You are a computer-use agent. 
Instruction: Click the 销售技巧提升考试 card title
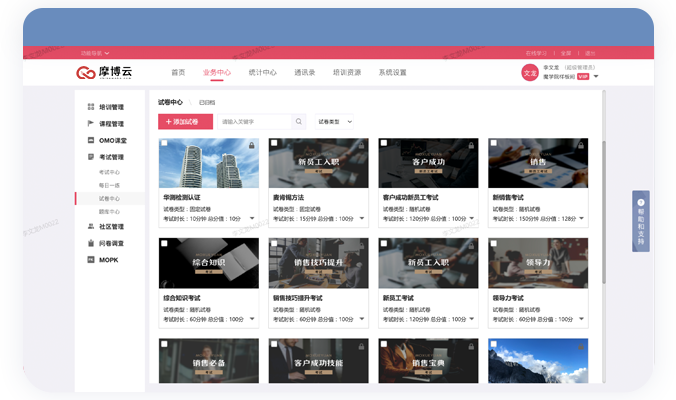297,298
